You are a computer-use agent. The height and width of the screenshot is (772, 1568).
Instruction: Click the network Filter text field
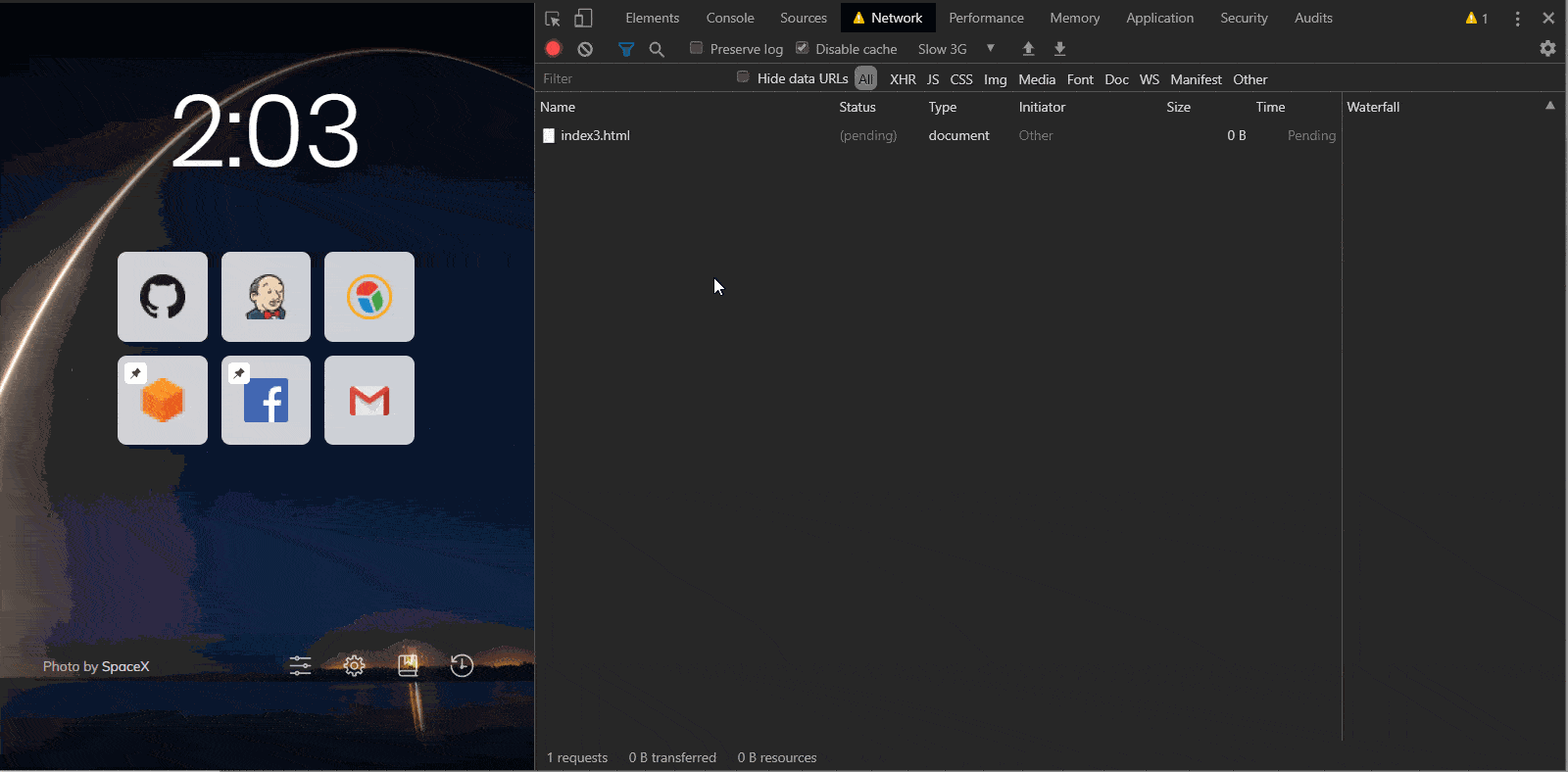click(633, 78)
